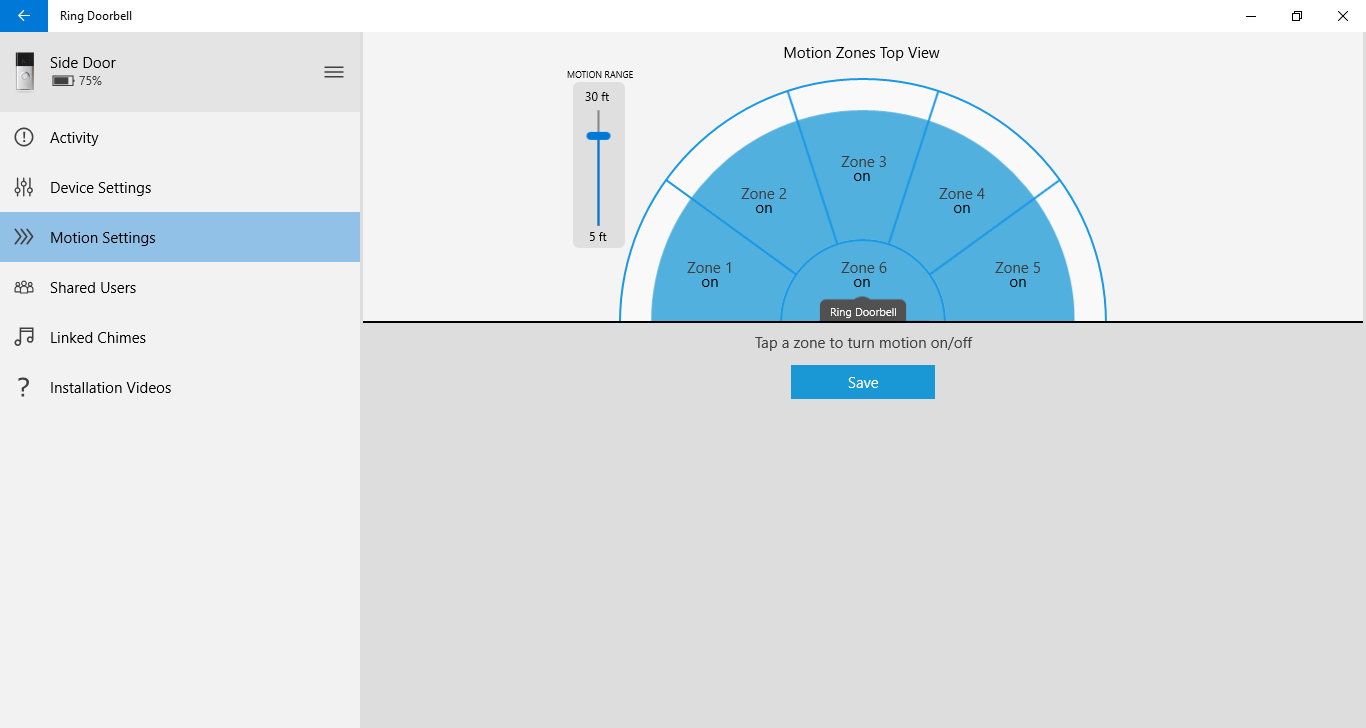
Task: Click the Installation Videos question mark icon
Action: pyautogui.click(x=24, y=387)
